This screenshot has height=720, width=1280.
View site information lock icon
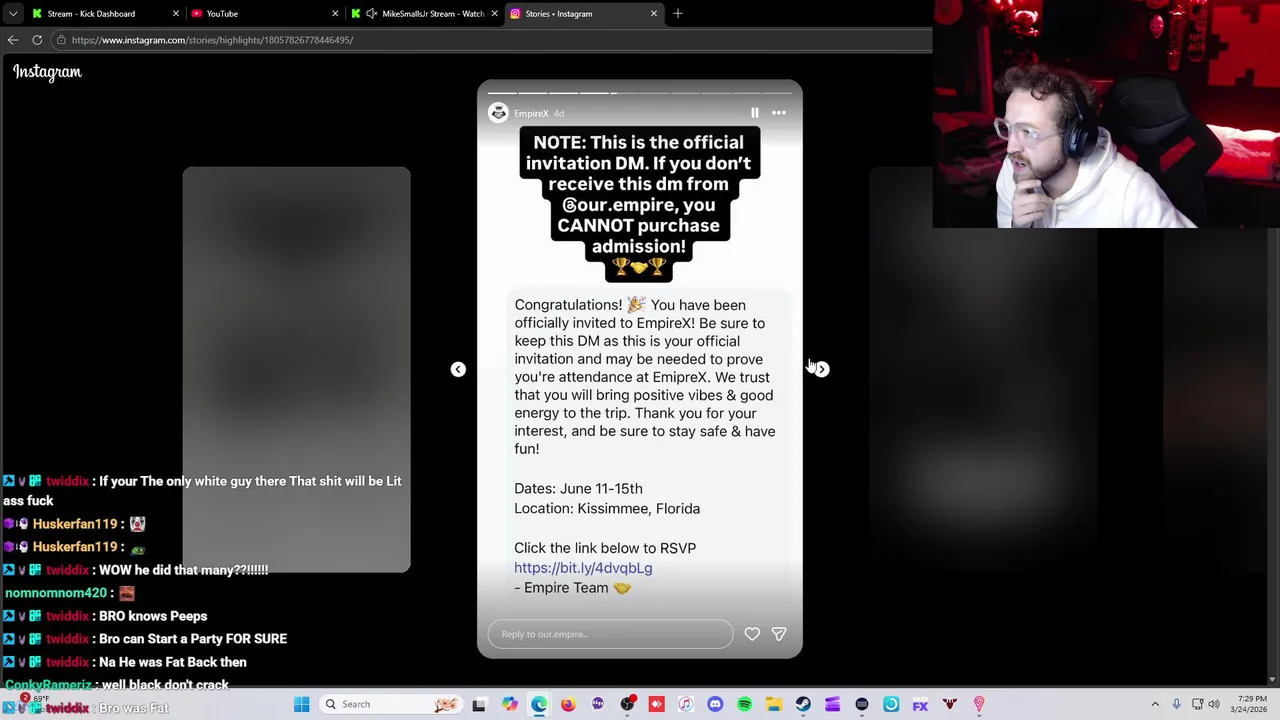tap(61, 40)
